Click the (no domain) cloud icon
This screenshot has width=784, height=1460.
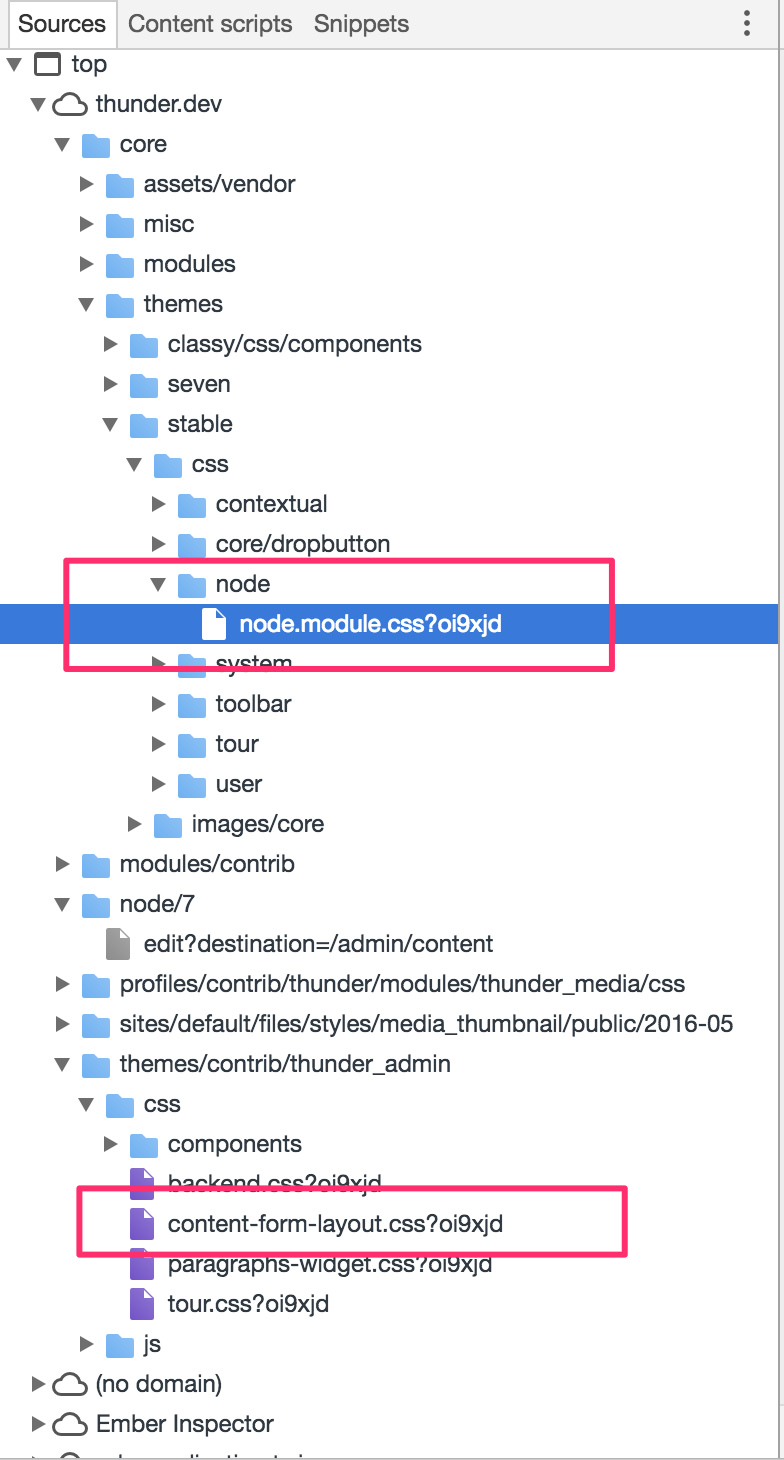tap(70, 1384)
